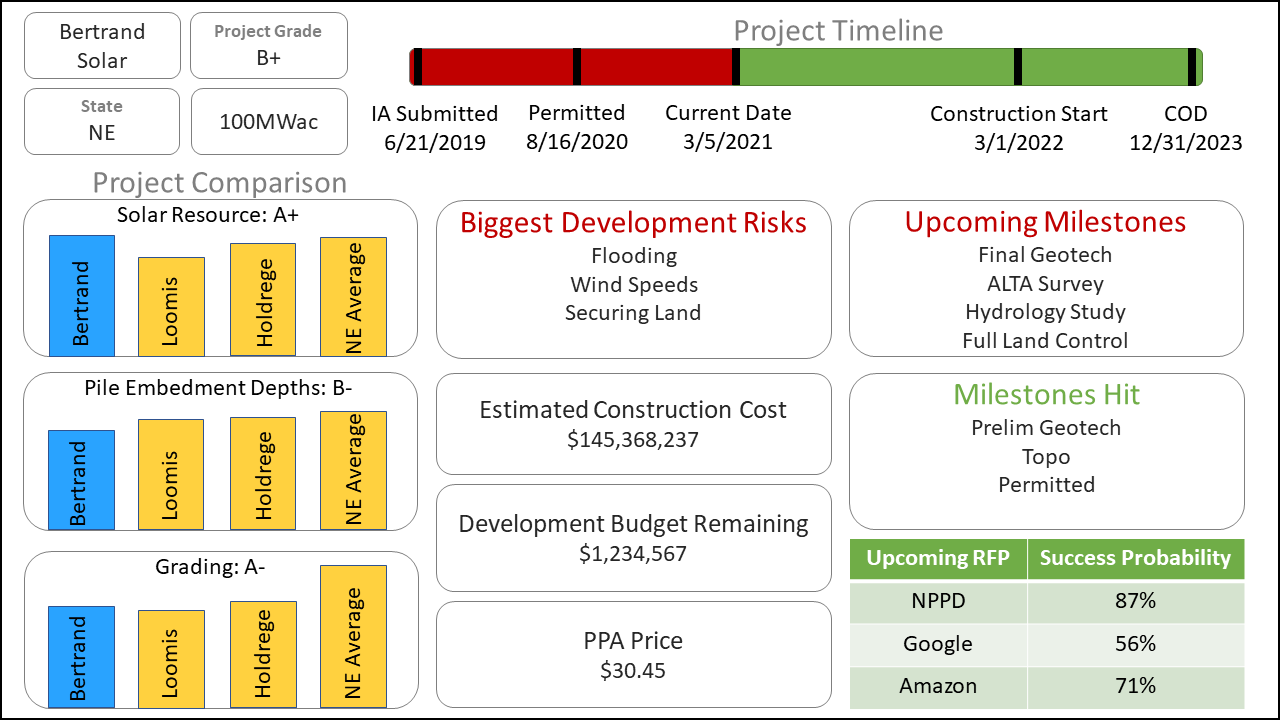Viewport: 1280px width, 720px height.
Task: Click the IA Submitted marker on timeline
Action: [418, 67]
